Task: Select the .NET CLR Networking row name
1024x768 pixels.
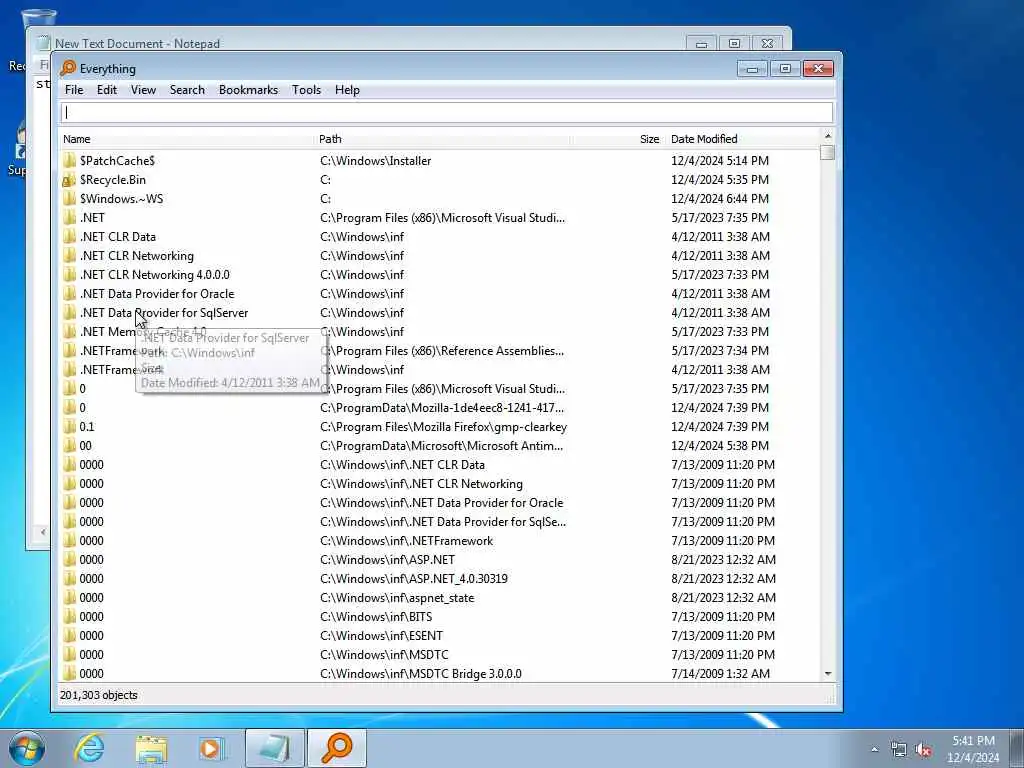Action: coord(136,255)
